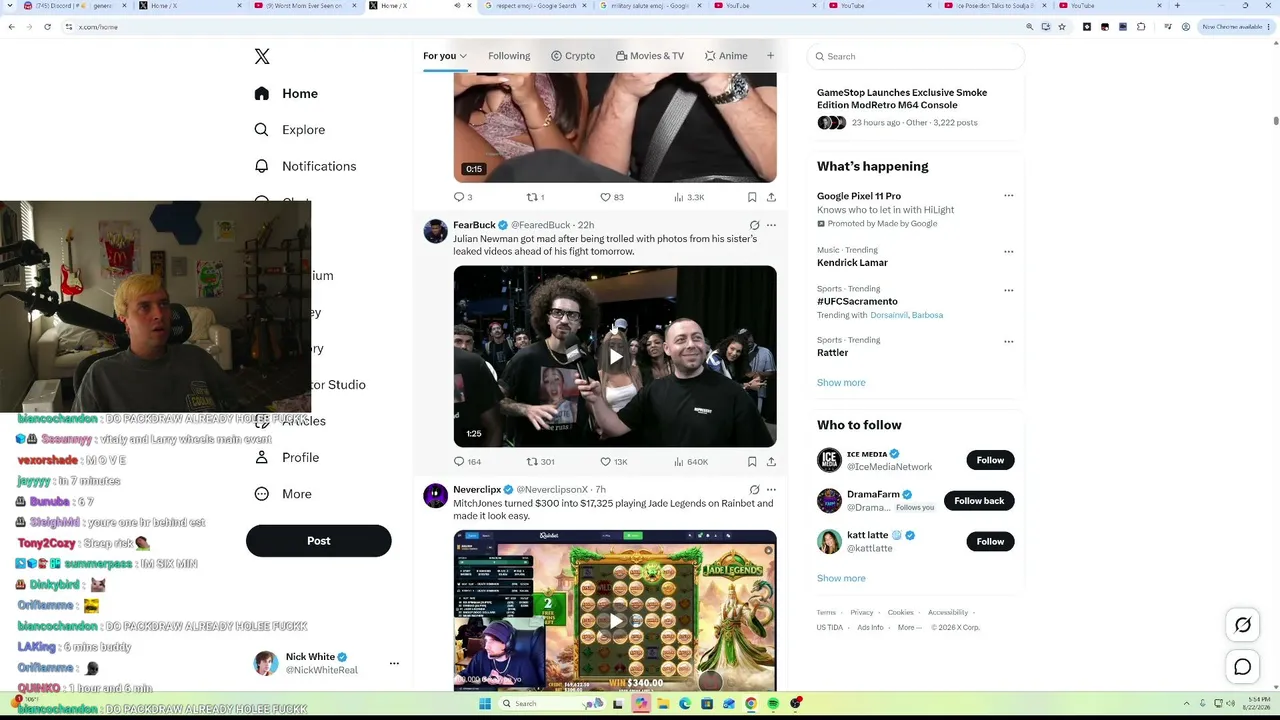
Task: Reload the page in Chrome
Action: pos(47,27)
